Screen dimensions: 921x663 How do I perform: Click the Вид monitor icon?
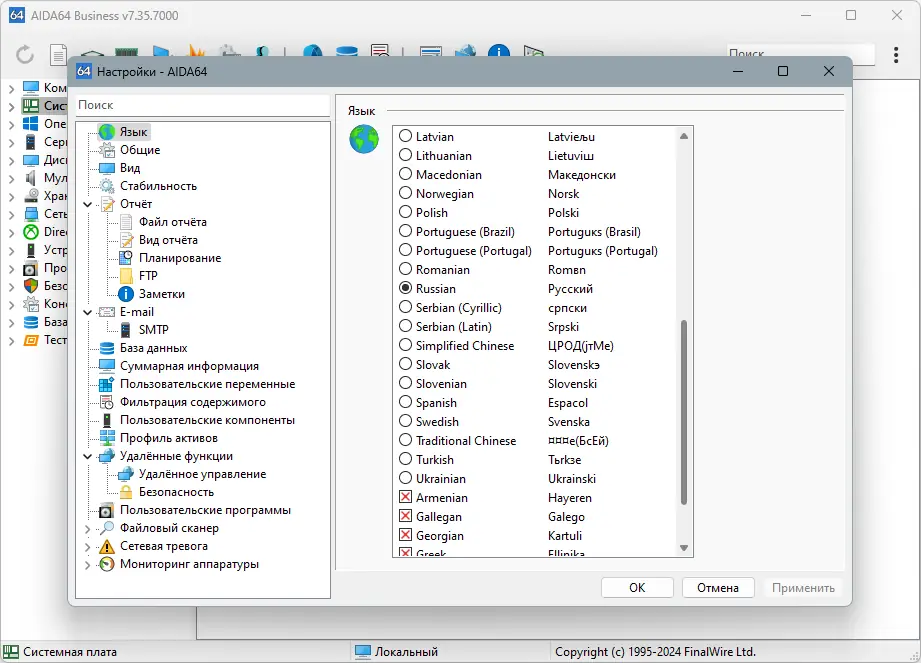coord(106,169)
